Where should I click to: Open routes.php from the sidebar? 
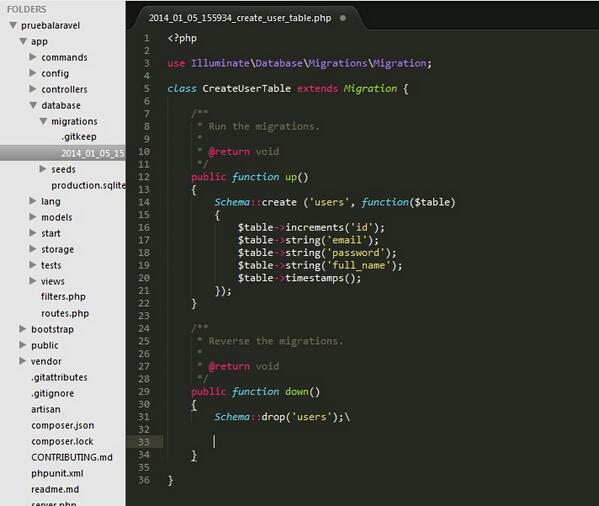65,313
